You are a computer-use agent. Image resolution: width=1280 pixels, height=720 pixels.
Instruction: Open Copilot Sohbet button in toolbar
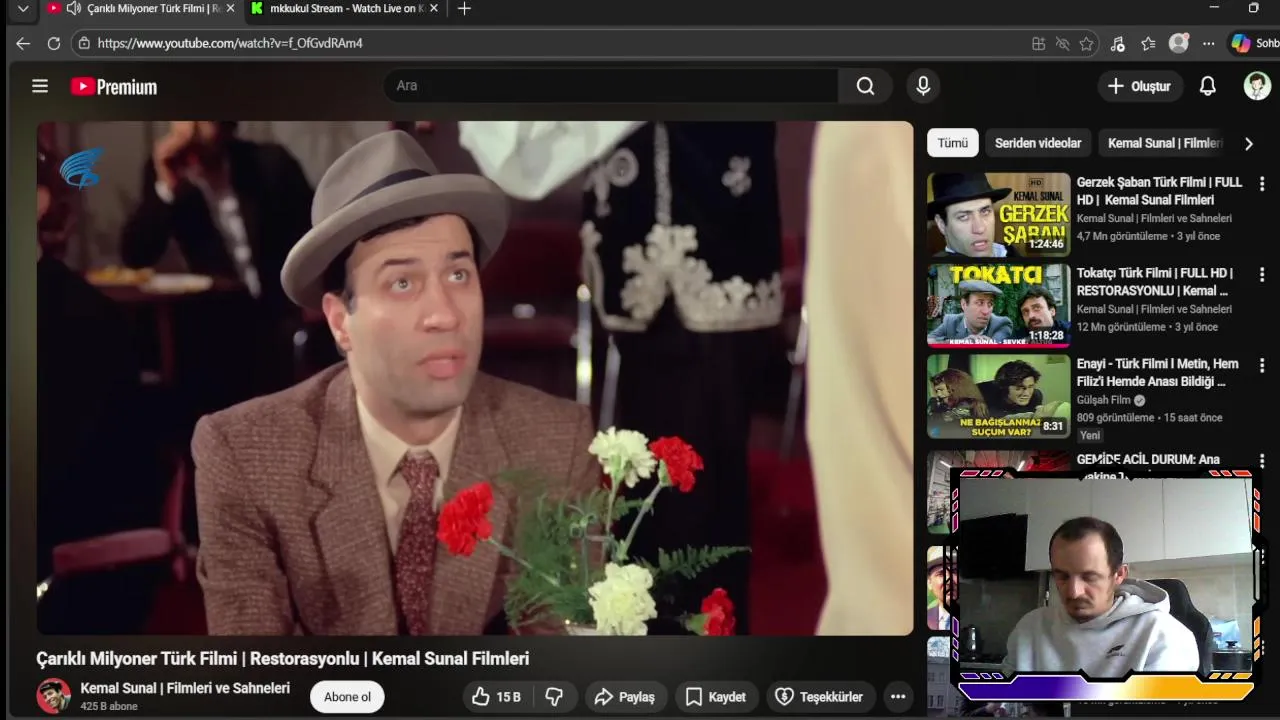[1255, 43]
